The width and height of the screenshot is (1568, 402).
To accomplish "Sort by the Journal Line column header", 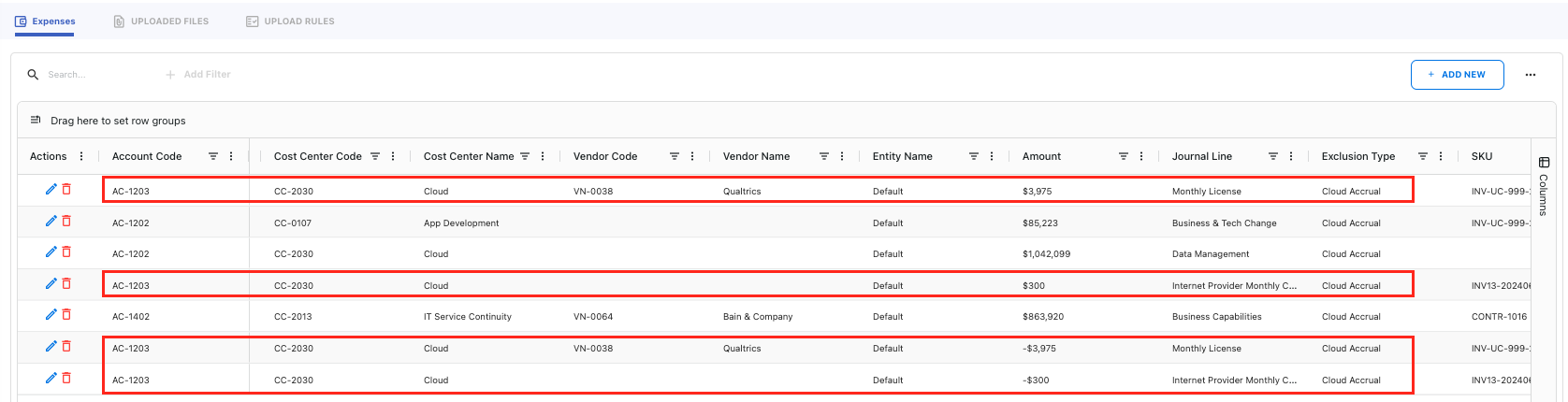I will (x=1201, y=156).
